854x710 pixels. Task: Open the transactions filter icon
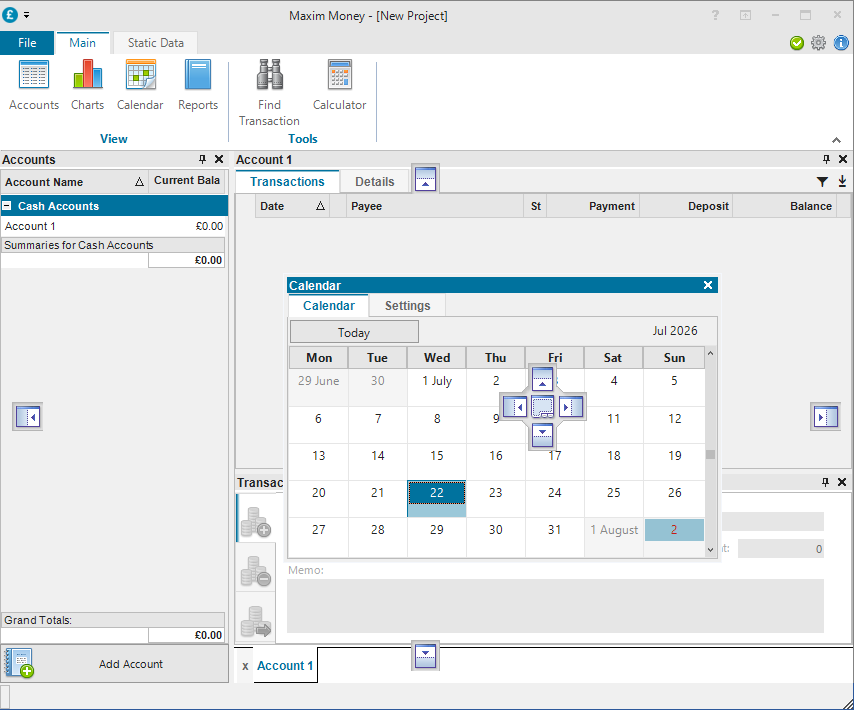click(x=822, y=181)
